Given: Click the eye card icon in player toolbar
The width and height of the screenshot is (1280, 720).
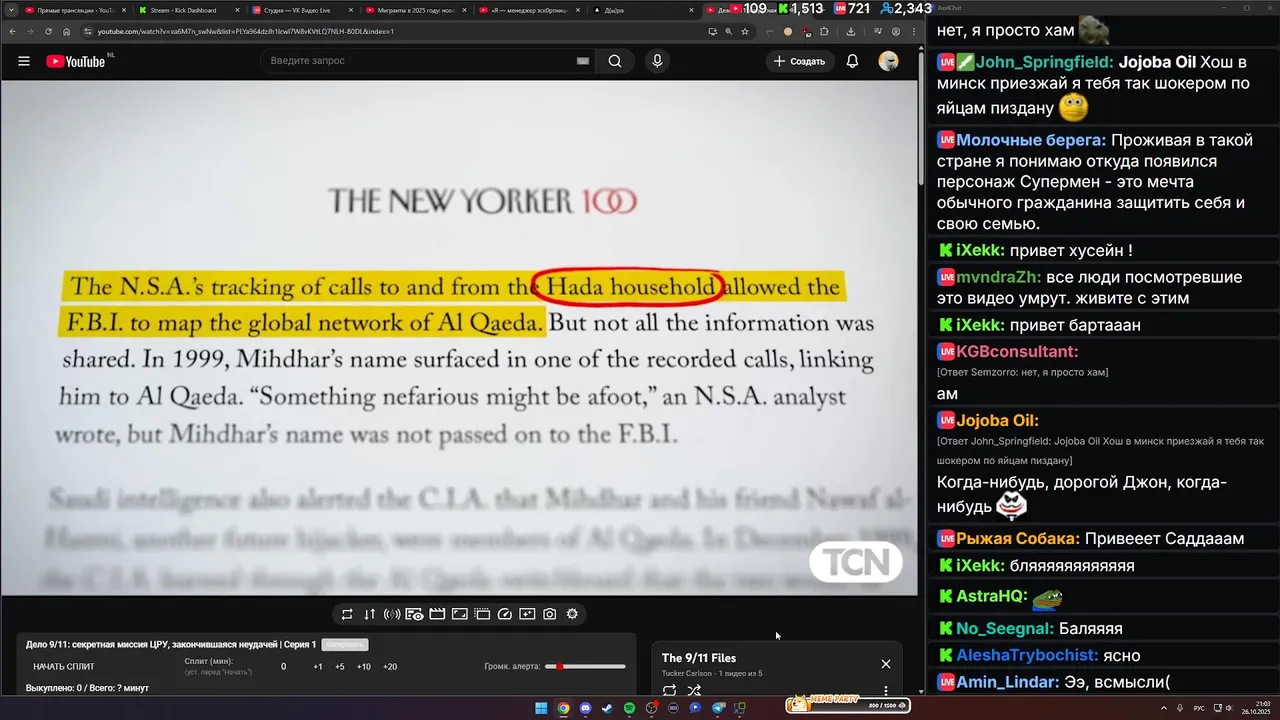Looking at the screenshot, I should (x=414, y=614).
